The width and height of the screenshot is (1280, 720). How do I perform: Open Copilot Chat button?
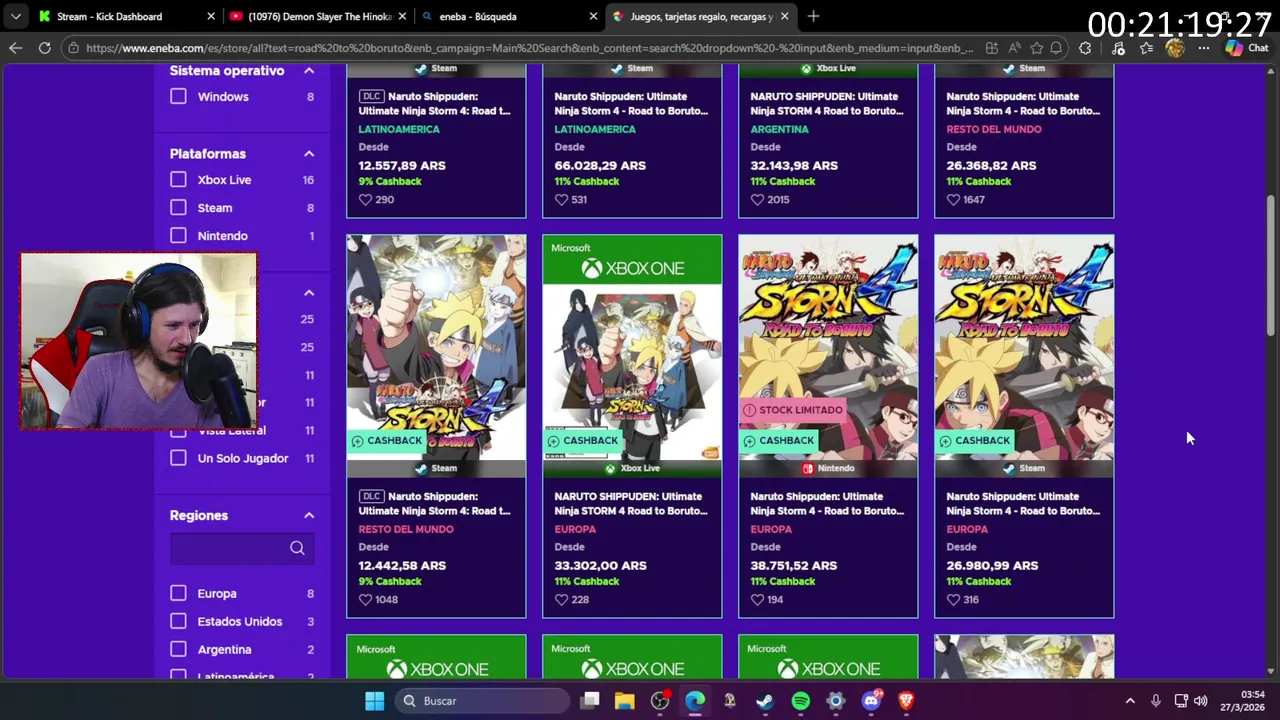click(x=1248, y=48)
